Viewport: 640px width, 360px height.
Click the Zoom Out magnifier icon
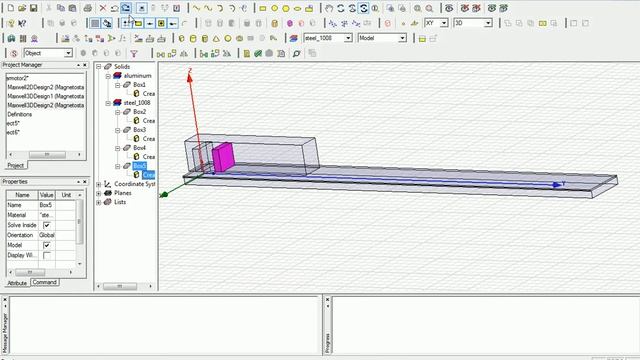click(429, 8)
